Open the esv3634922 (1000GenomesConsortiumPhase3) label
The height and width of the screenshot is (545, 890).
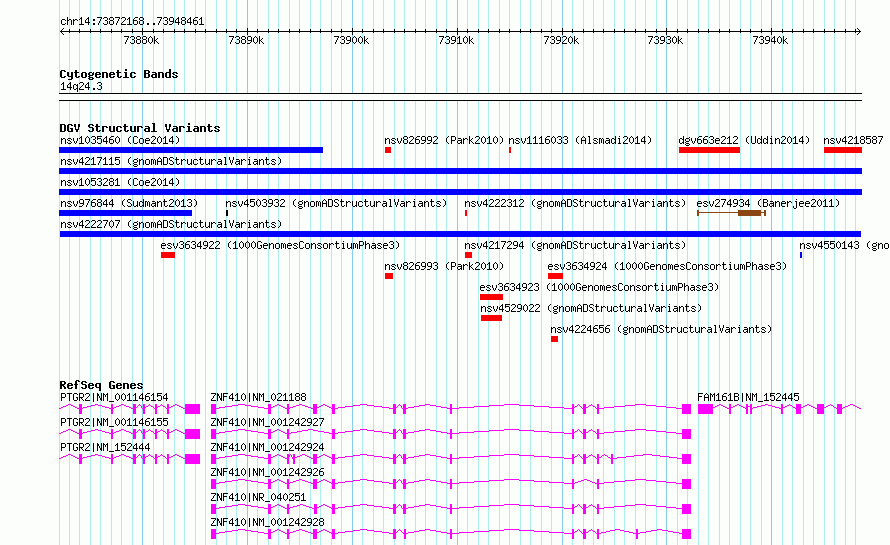tap(280, 245)
